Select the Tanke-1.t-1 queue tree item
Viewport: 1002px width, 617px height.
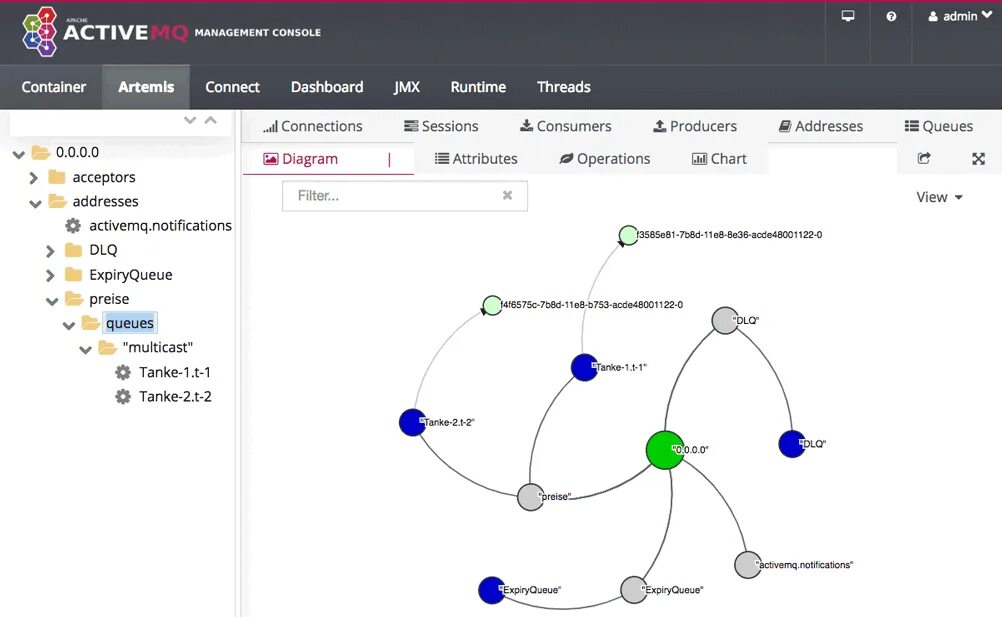pos(175,372)
